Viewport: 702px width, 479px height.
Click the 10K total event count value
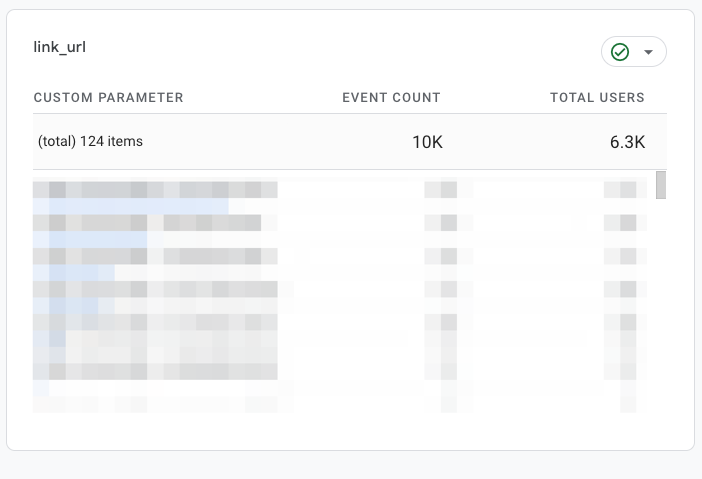coord(427,142)
